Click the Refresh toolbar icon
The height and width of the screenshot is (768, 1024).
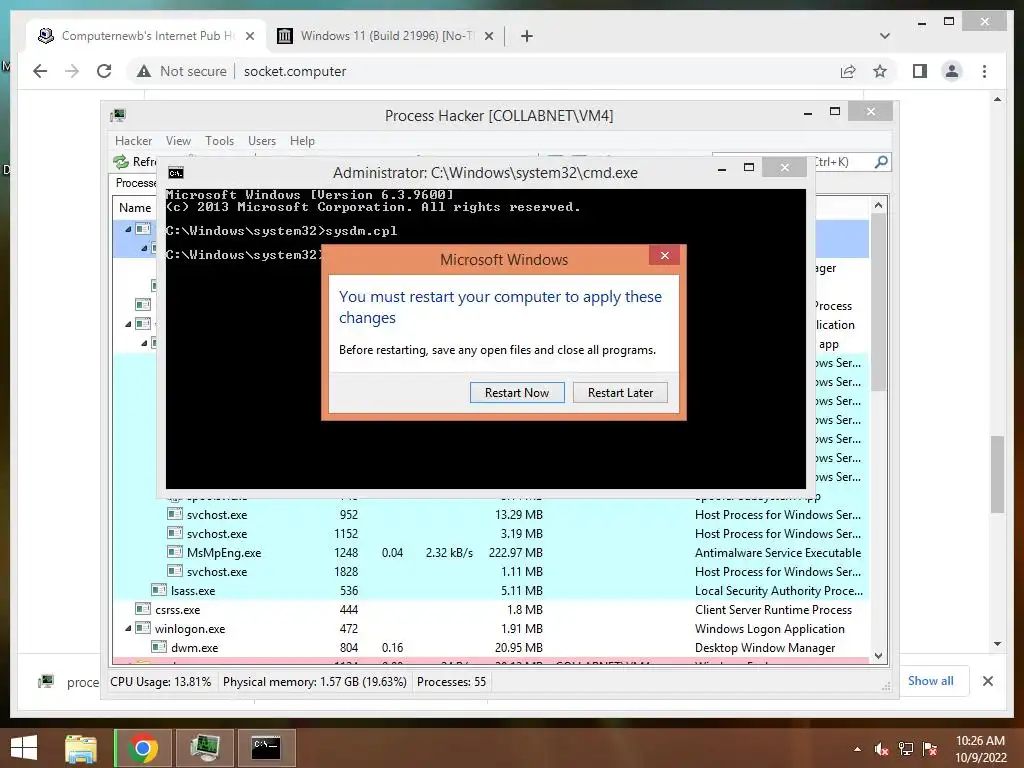click(x=121, y=161)
